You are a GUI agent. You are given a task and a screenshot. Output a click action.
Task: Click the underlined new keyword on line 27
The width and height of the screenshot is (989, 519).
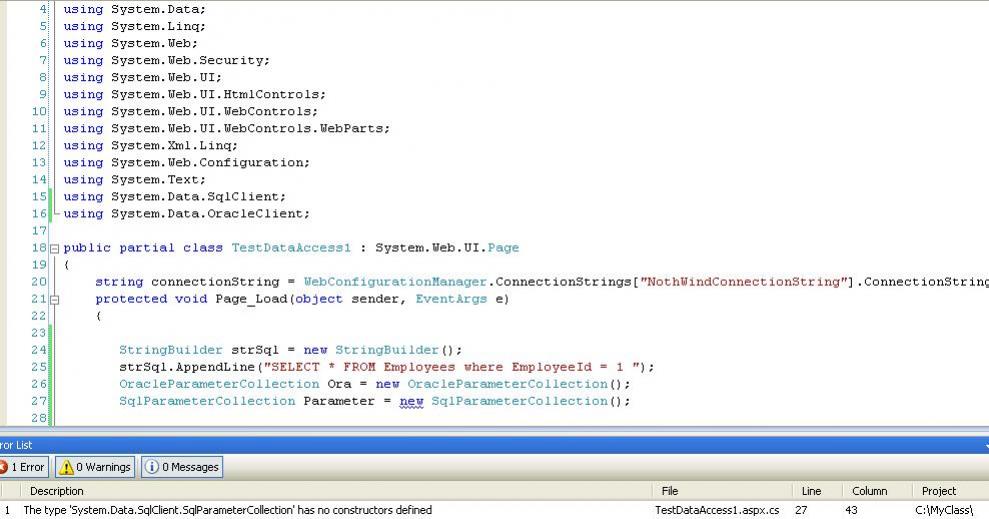(x=411, y=402)
